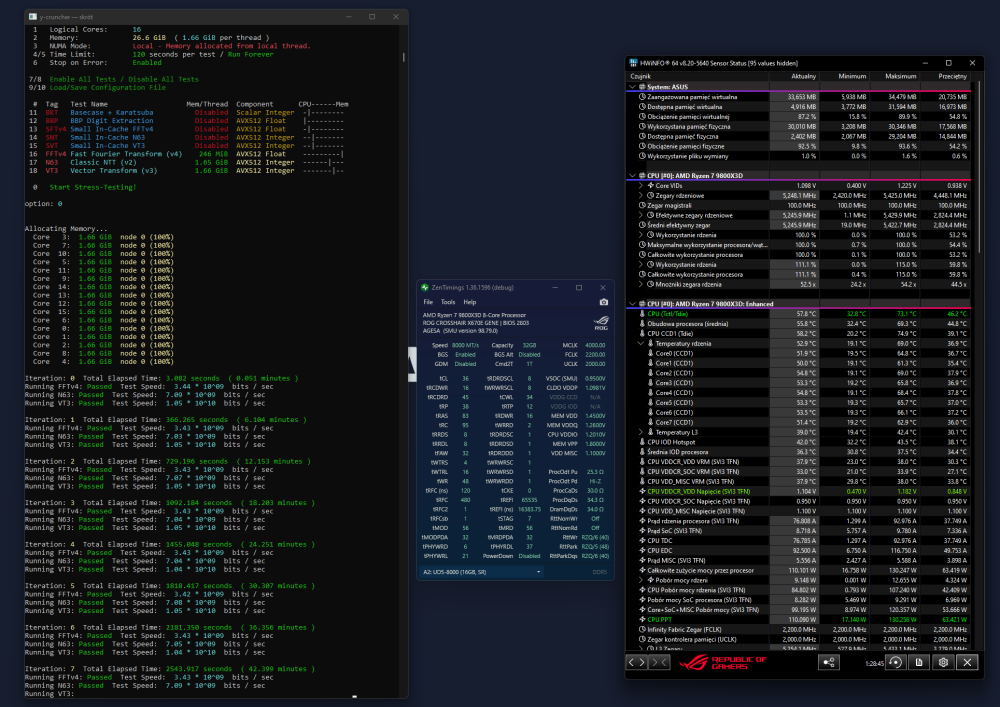Click the Aktualny column header
The image size is (1000, 707).
pos(803,75)
